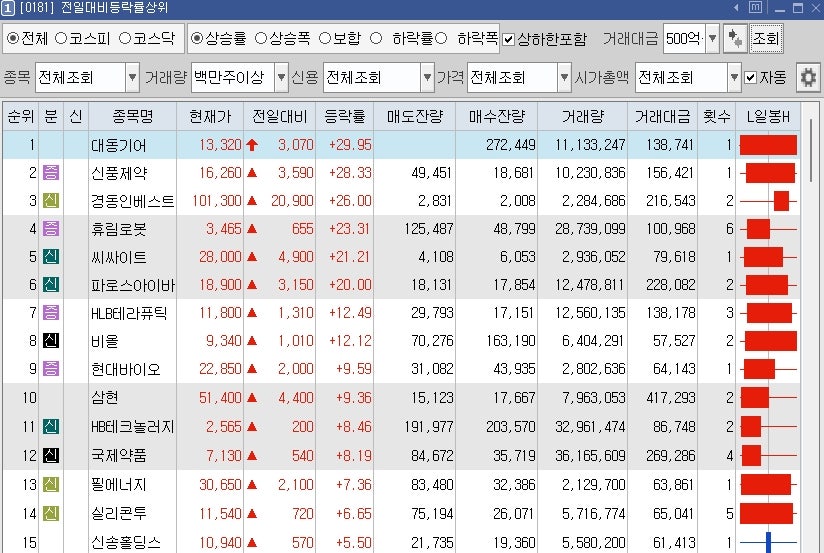
Task: Choose the 상승폭 radio option
Action: (x=261, y=38)
